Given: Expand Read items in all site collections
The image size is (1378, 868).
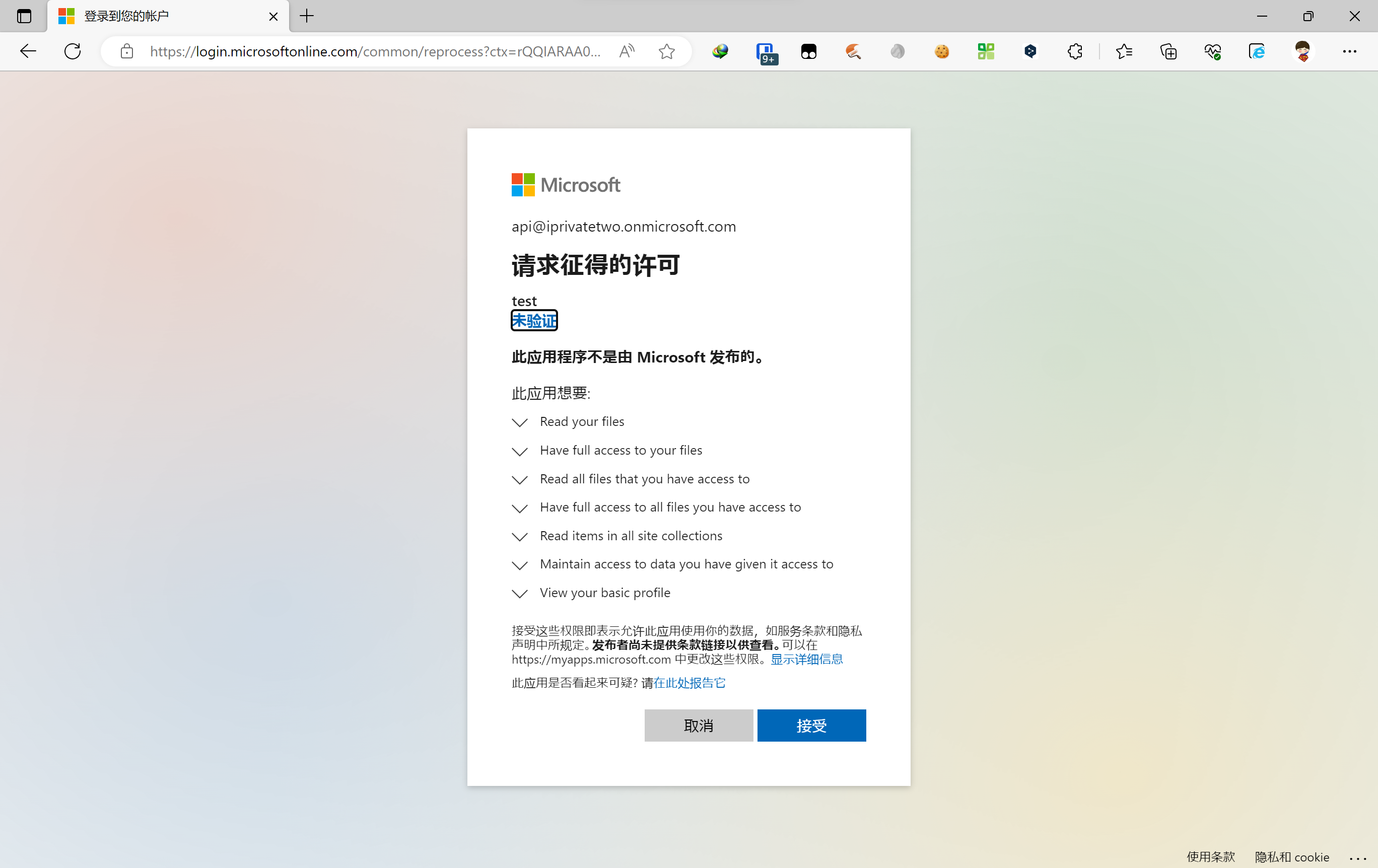Looking at the screenshot, I should point(617,536).
